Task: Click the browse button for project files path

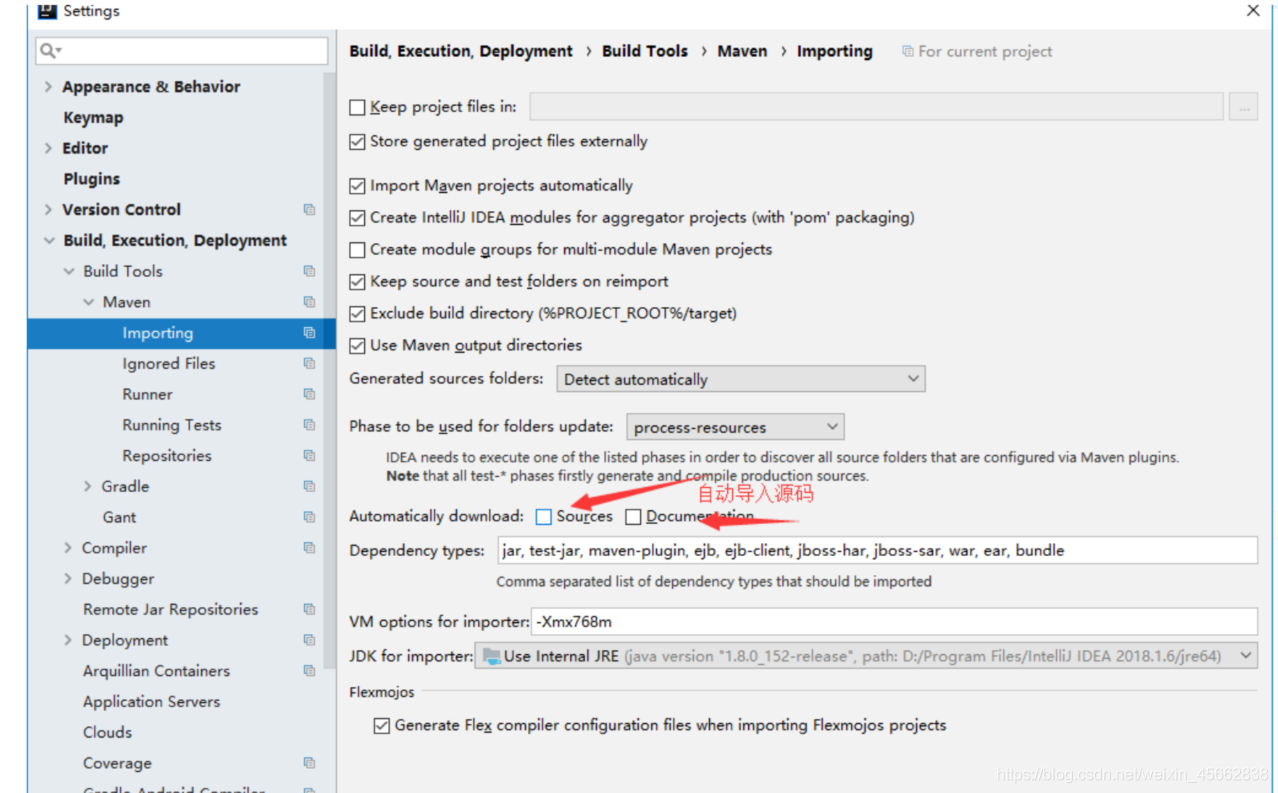Action: pyautogui.click(x=1243, y=107)
